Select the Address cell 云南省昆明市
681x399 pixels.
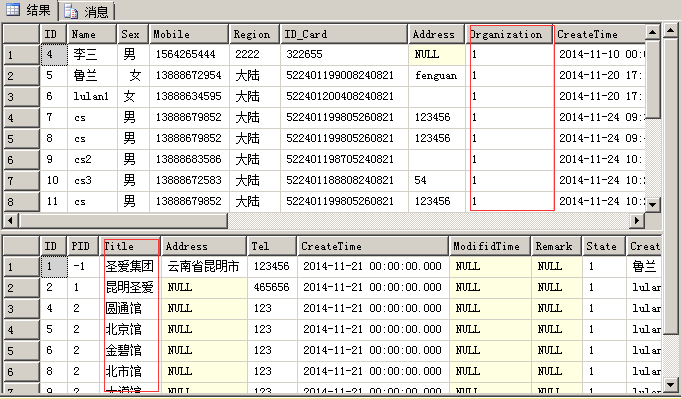pos(204,266)
